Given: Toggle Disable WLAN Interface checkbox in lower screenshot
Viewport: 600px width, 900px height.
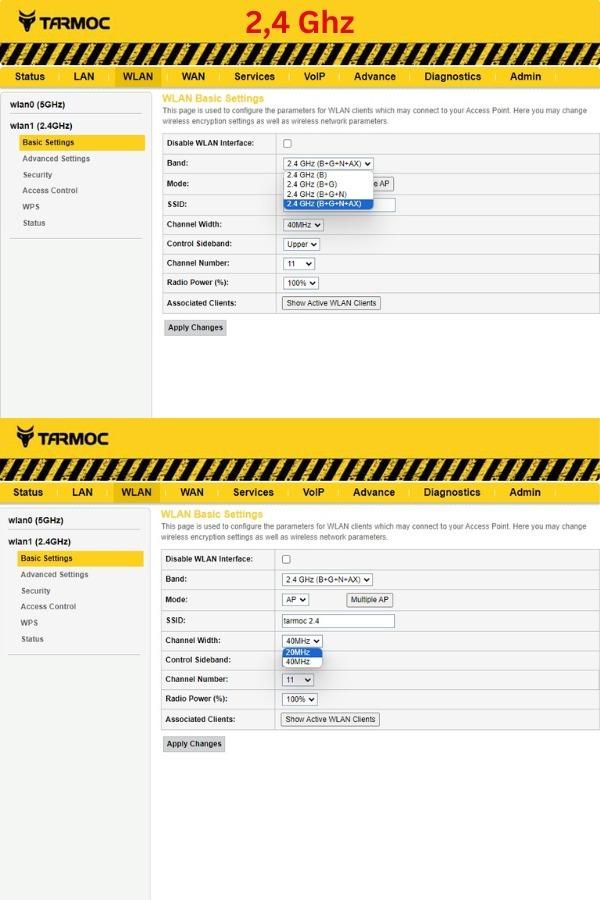Looking at the screenshot, I should (x=286, y=560).
